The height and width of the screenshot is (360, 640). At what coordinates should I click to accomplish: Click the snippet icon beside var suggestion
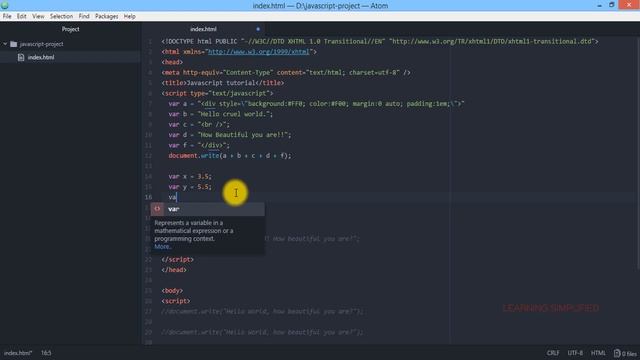click(157, 209)
